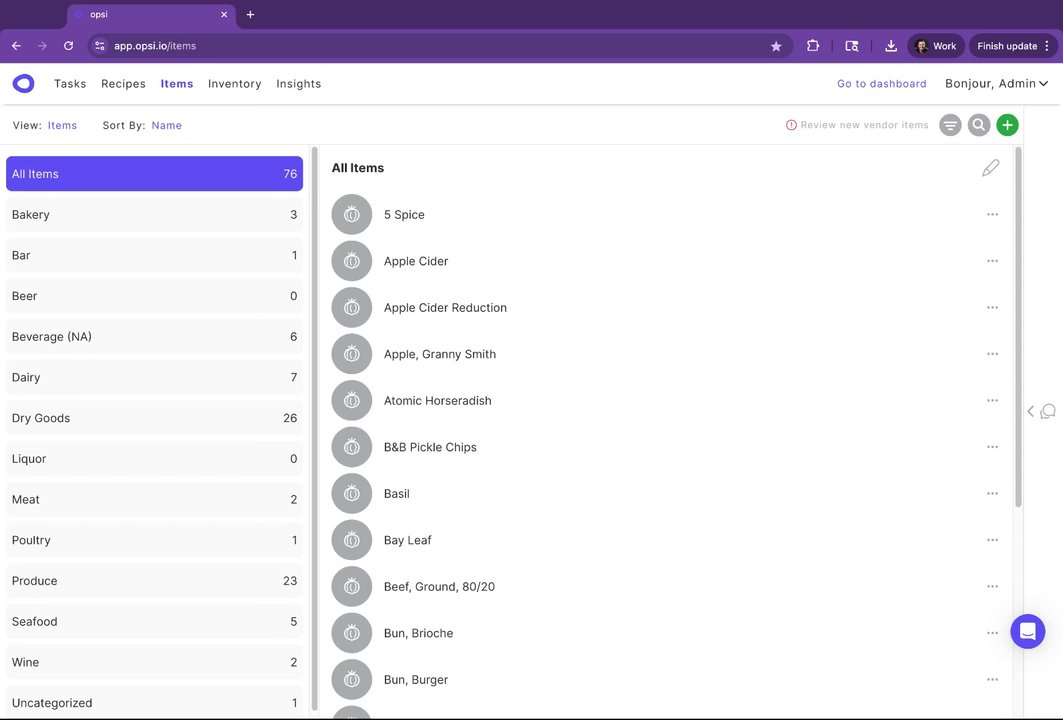
Task: Select the Bakery category
Action: (x=155, y=214)
